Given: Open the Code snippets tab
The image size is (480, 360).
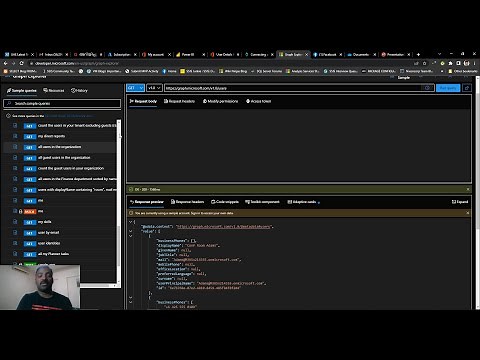Looking at the screenshot, I should tap(225, 202).
